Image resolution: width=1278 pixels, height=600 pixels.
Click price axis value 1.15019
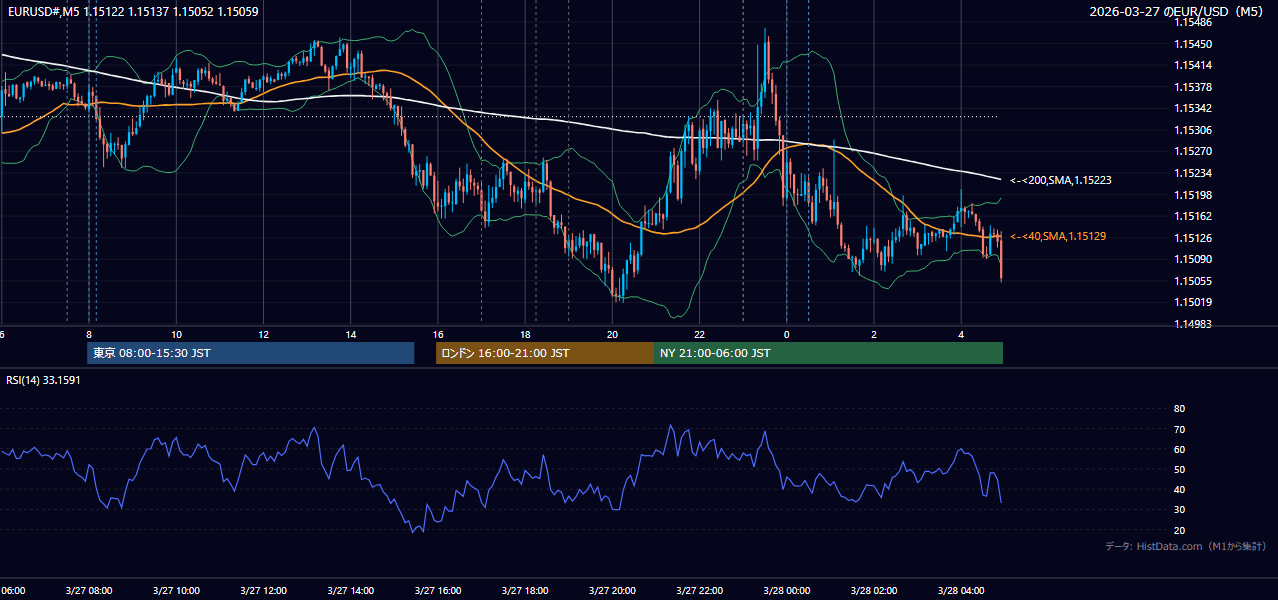coord(1193,302)
